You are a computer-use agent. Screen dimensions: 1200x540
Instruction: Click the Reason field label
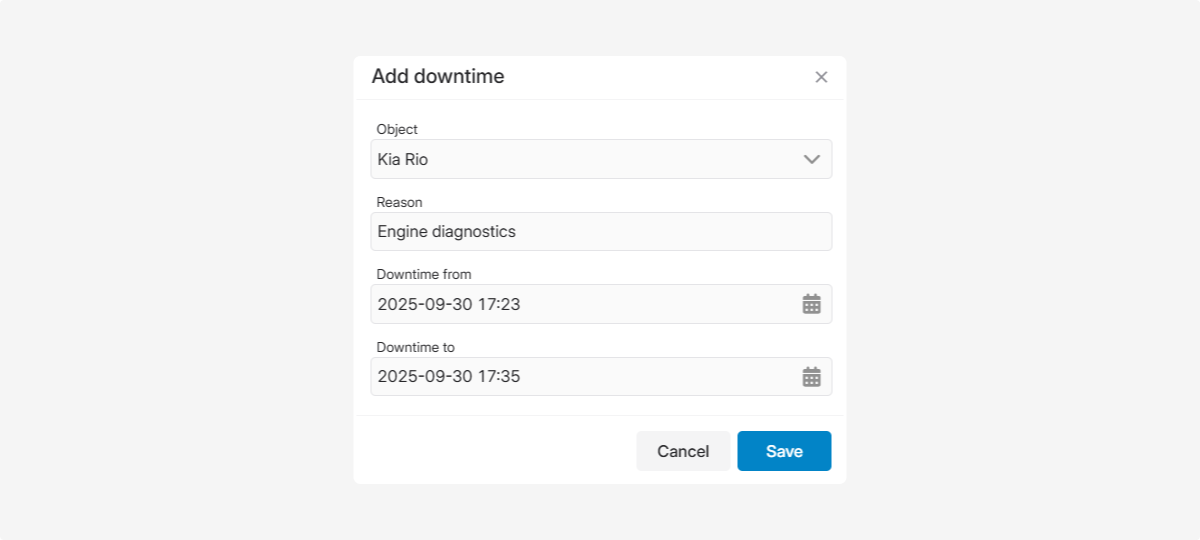click(399, 202)
